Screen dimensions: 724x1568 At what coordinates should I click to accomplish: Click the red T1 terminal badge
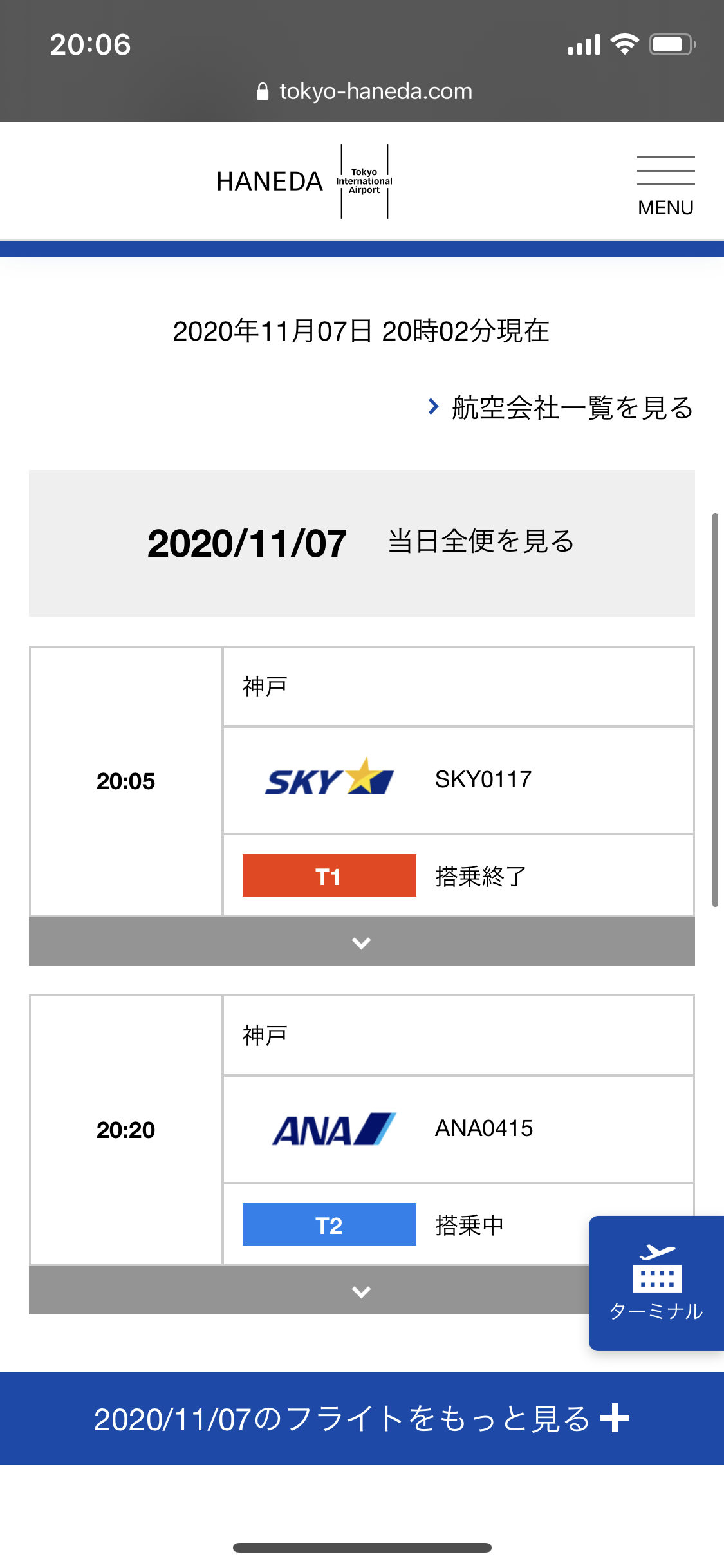point(329,875)
